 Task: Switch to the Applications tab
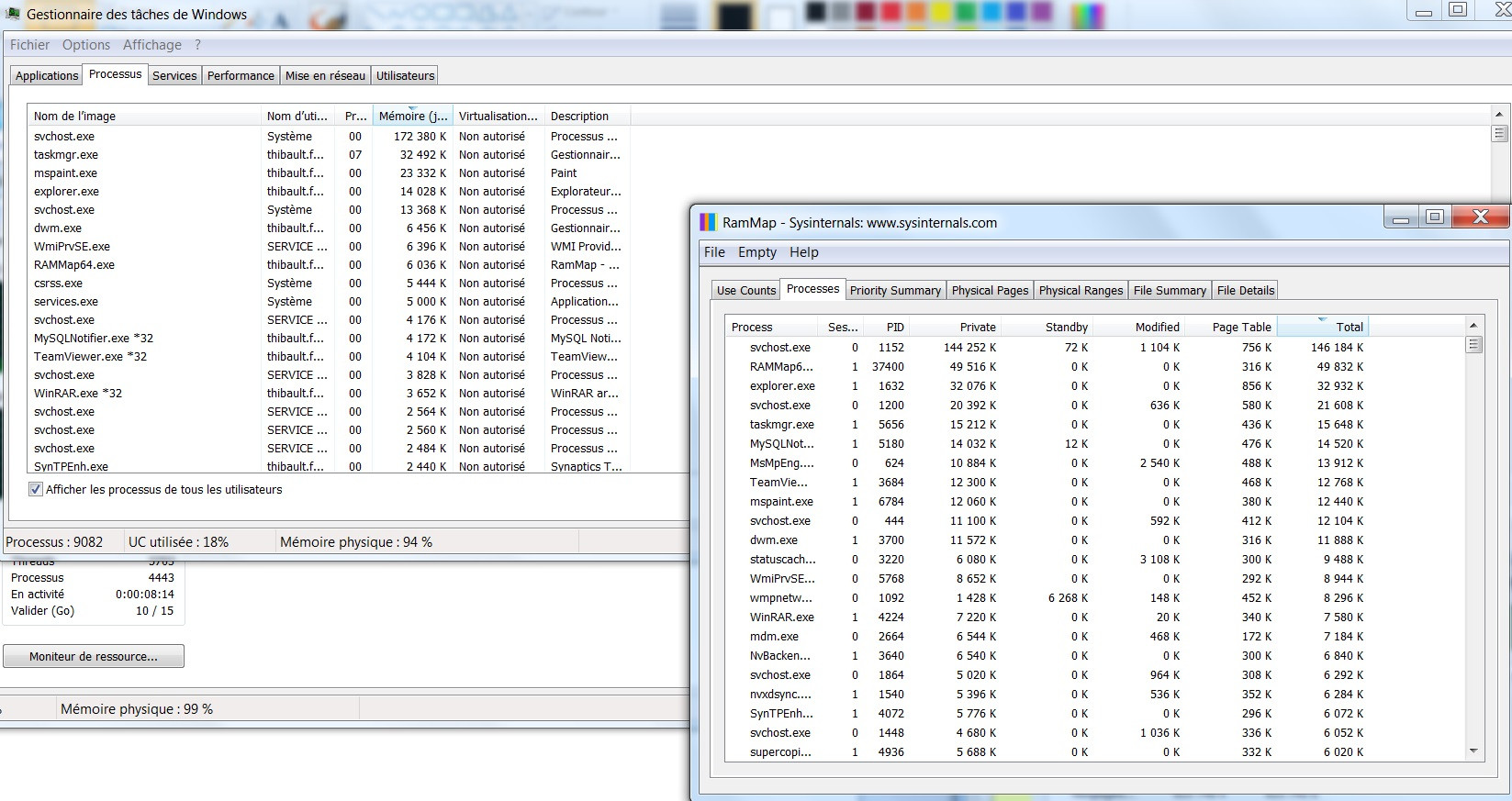47,75
